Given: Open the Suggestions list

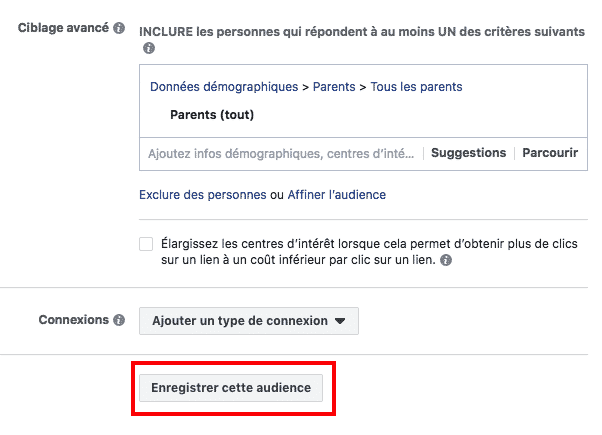Looking at the screenshot, I should (x=468, y=153).
